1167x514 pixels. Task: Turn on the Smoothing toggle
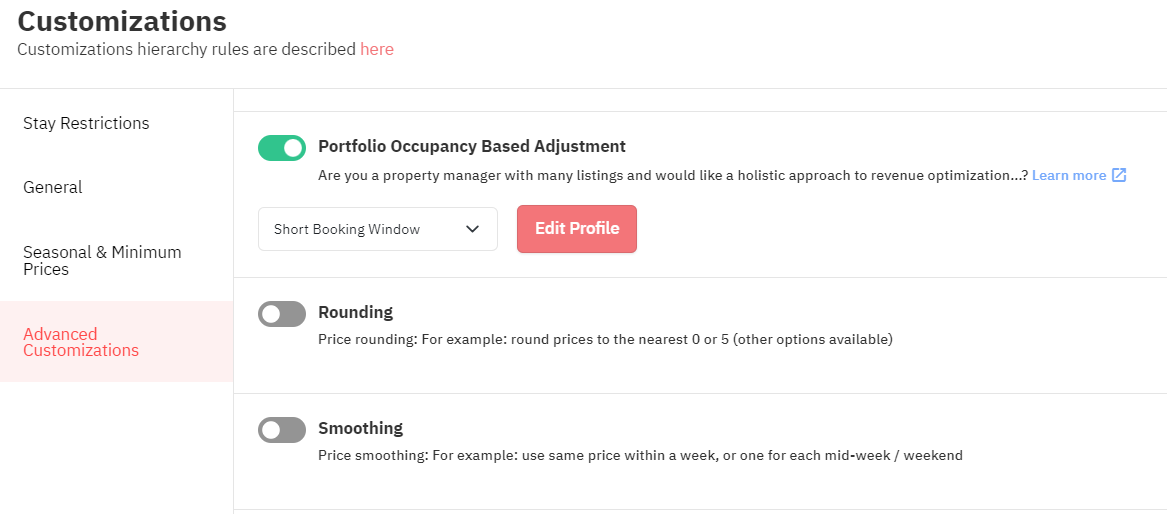(282, 430)
